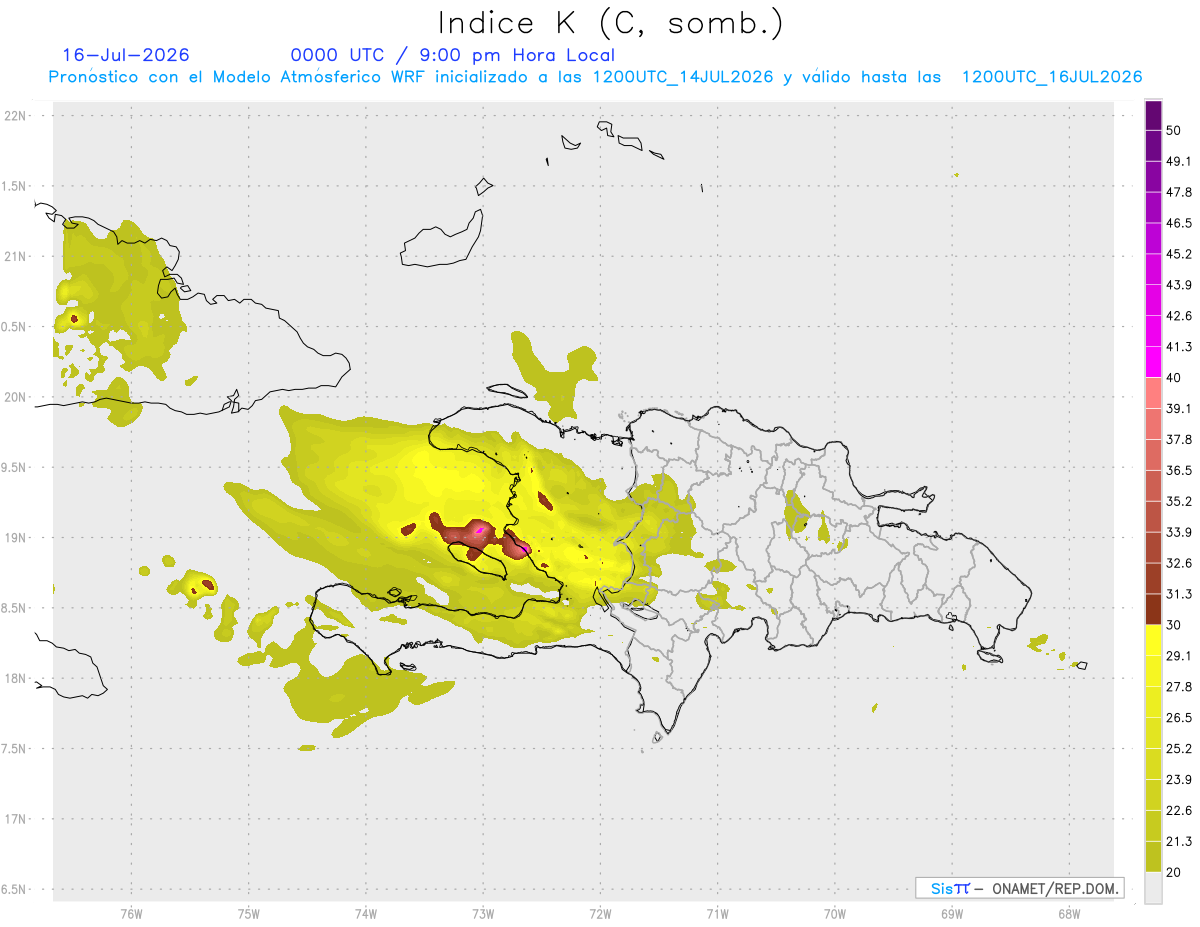Click the "69W" longitude label
1200x927 pixels.
point(951,913)
